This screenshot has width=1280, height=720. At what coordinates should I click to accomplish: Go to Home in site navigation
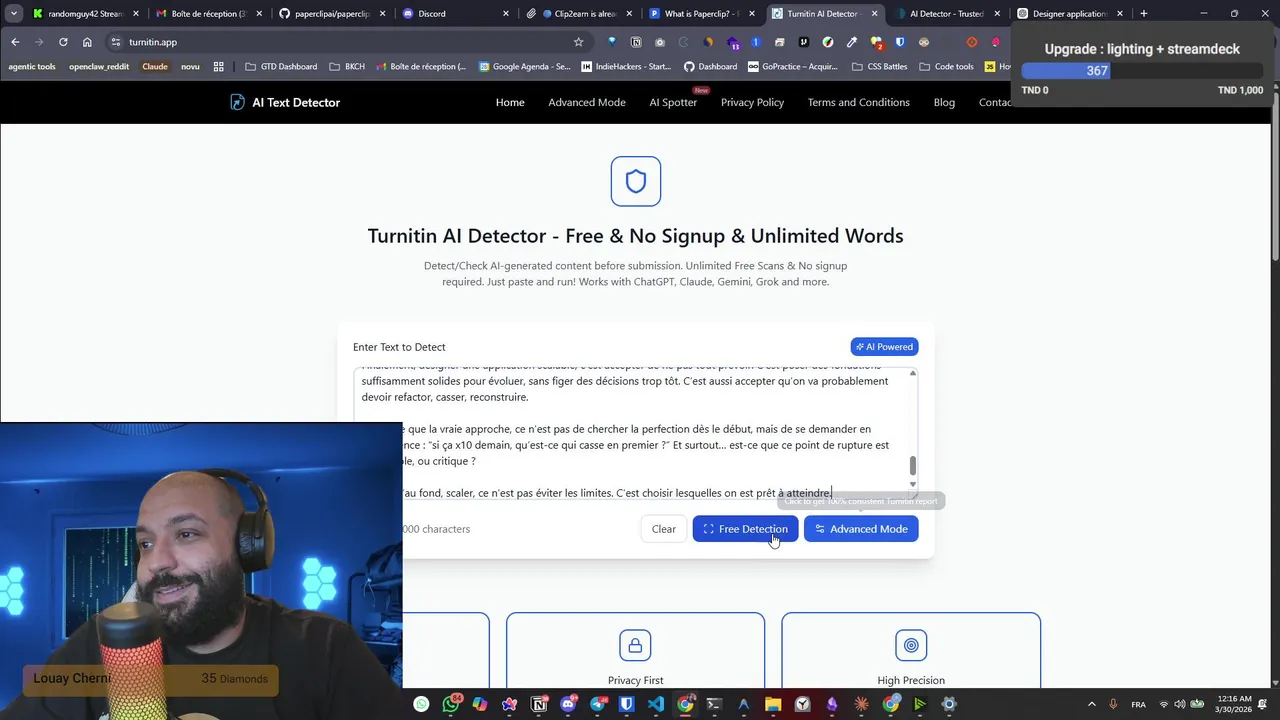coord(510,102)
